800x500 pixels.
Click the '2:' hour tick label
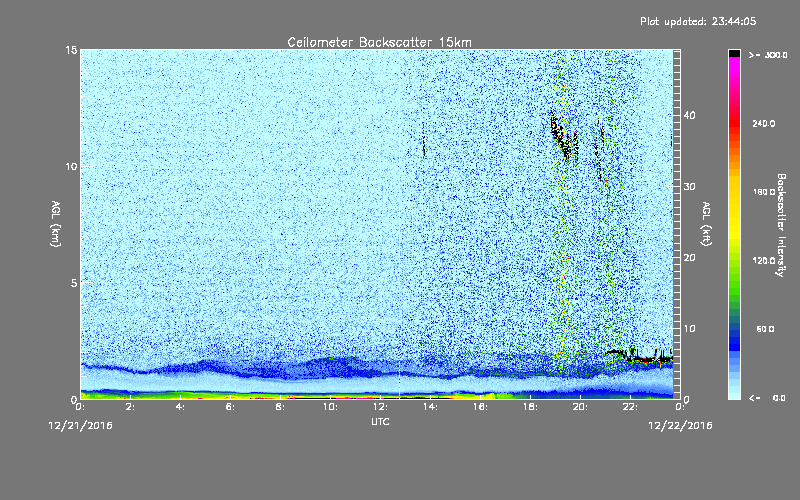[130, 407]
